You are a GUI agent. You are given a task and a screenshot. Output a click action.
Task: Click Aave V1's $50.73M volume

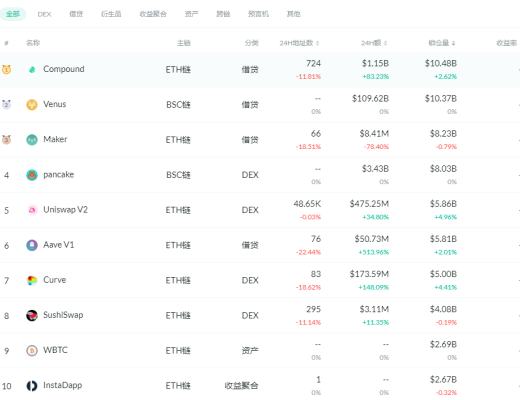pyautogui.click(x=372, y=239)
